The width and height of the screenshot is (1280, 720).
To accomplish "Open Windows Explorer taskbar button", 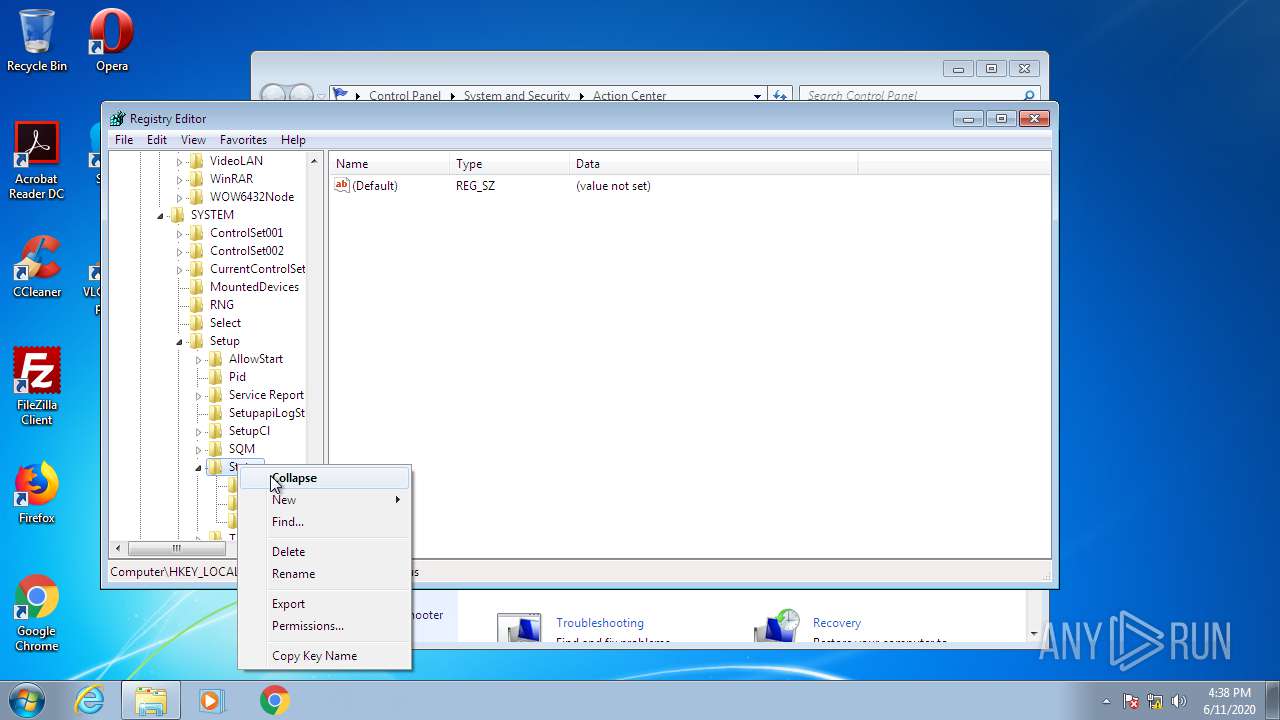I will (x=151, y=700).
